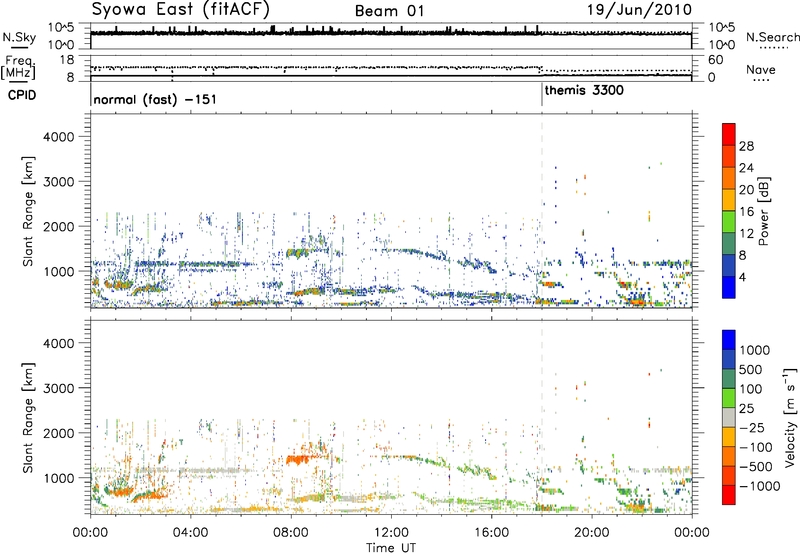The height and width of the screenshot is (554, 800).
Task: Click the bright blue bottom segment of Power colorbar
Action: (729, 287)
